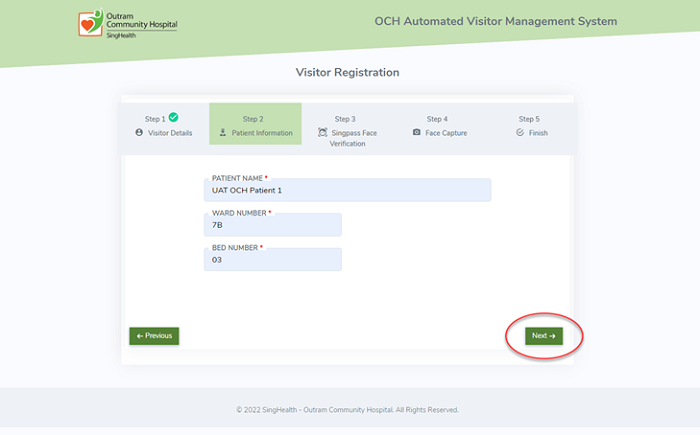Focus the Patient Name input field
The height and width of the screenshot is (435, 700).
pyautogui.click(x=347, y=190)
